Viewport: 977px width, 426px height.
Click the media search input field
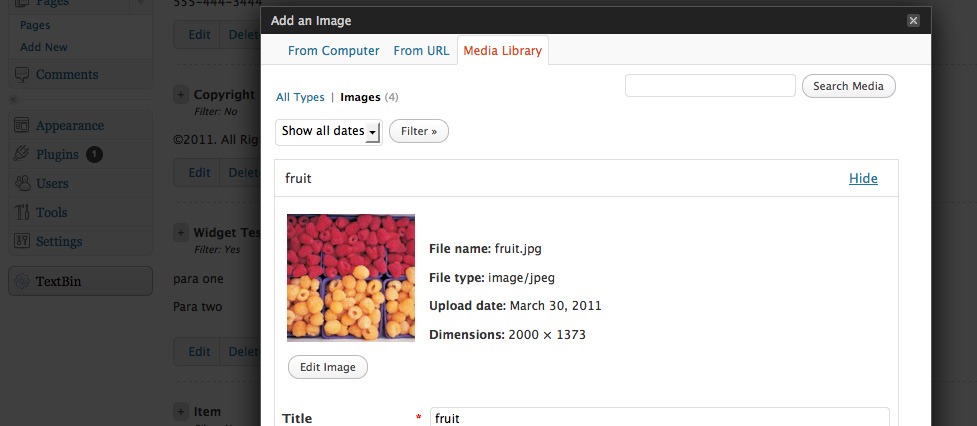710,86
